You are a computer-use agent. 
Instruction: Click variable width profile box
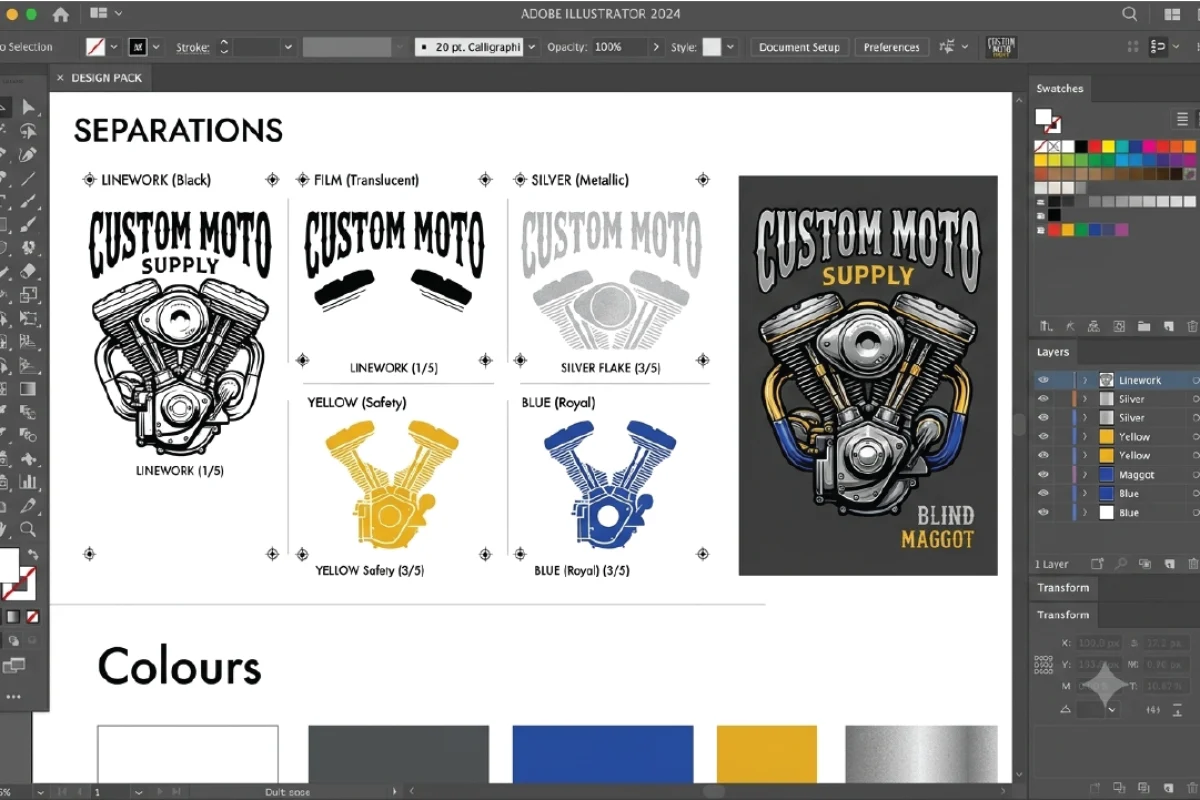[x=346, y=47]
